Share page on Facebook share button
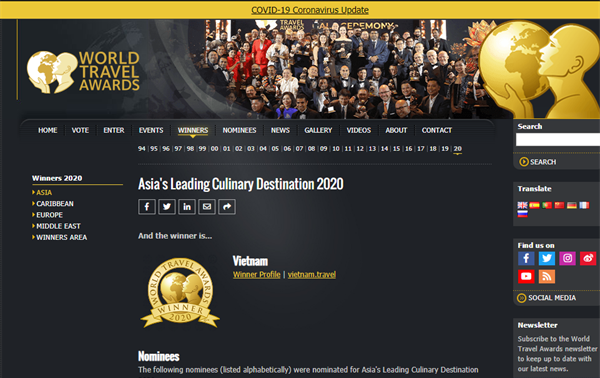The width and height of the screenshot is (600, 378). (x=147, y=207)
